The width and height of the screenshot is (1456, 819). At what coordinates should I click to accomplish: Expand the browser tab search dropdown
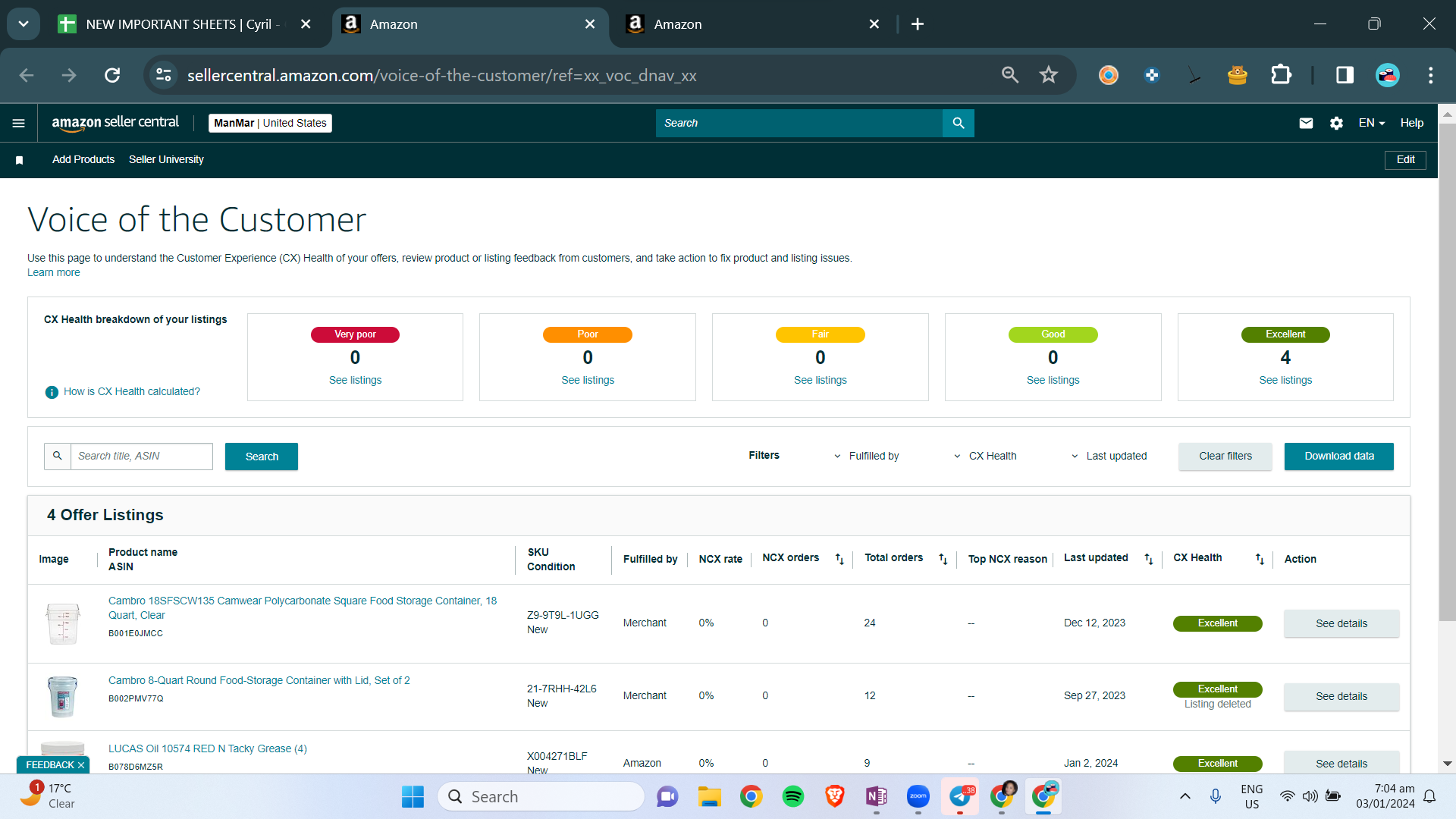click(24, 24)
